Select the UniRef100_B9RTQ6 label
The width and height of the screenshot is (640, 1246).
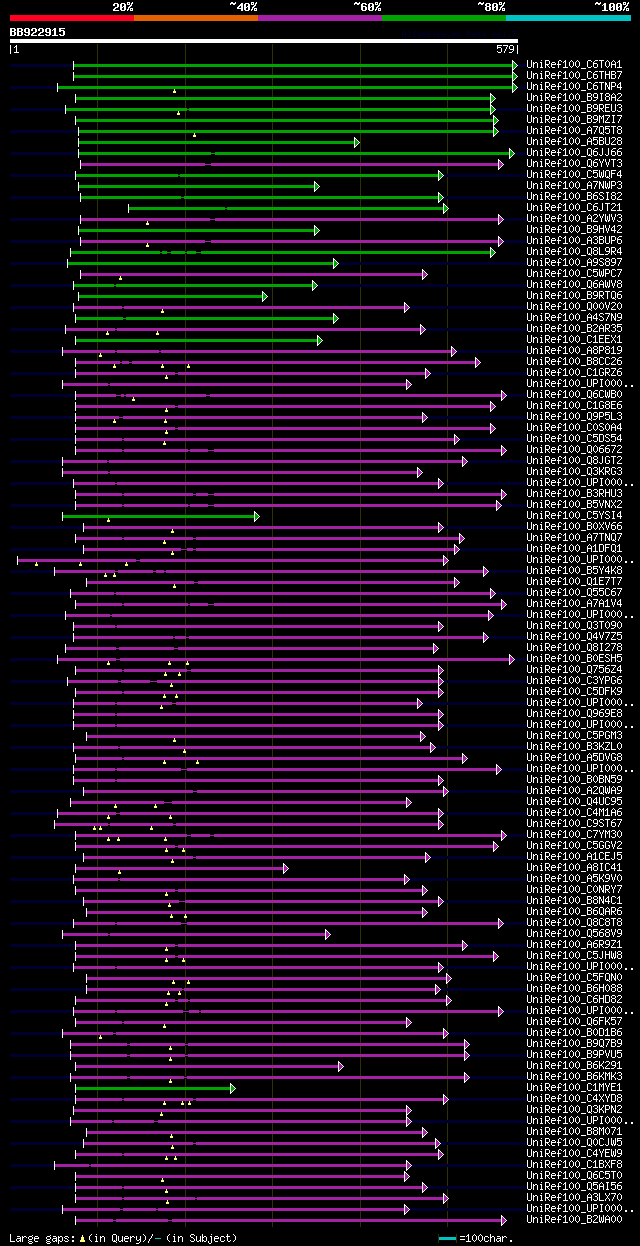574,295
